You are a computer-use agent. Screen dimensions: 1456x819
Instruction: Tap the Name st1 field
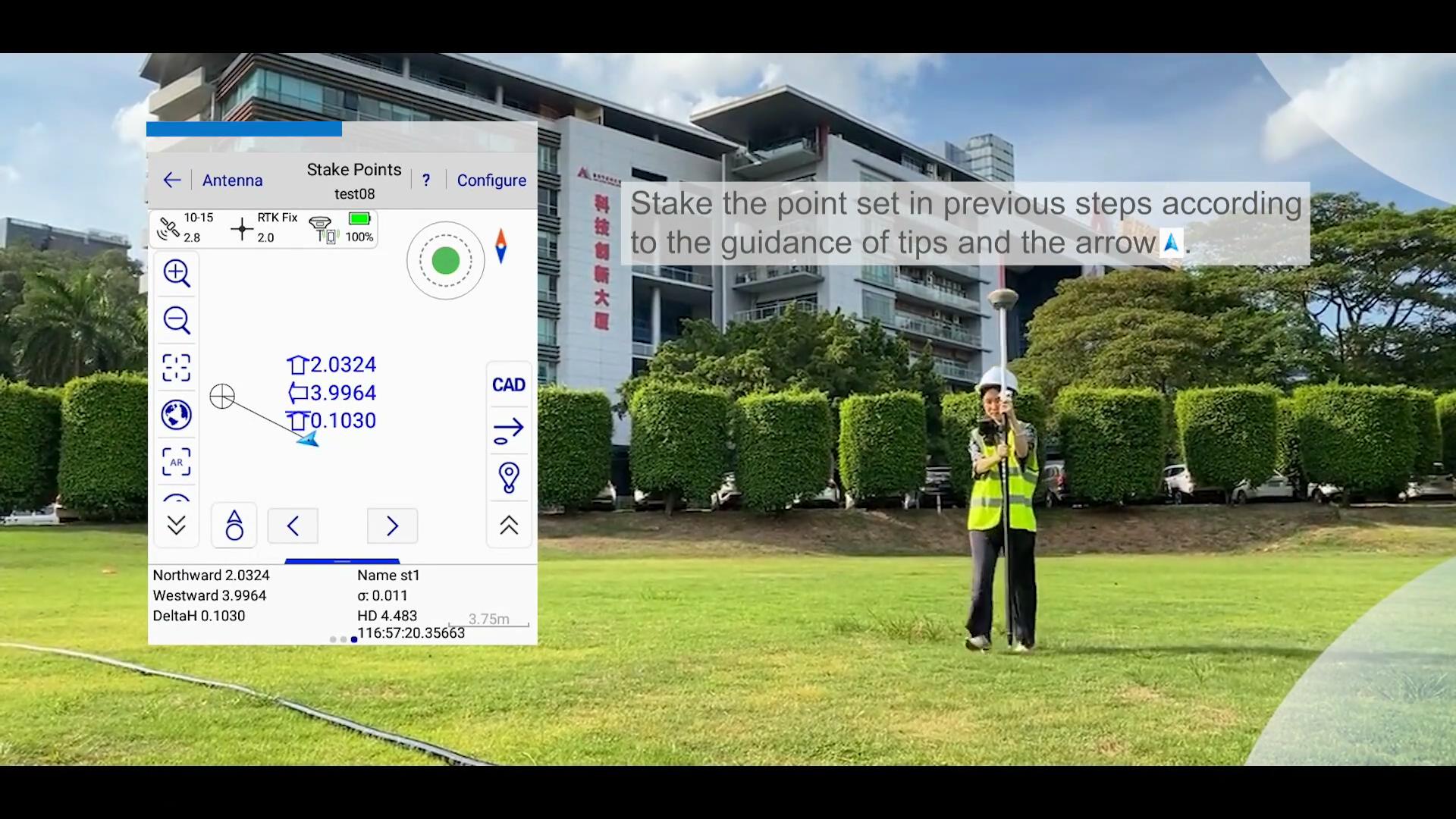pyautogui.click(x=388, y=576)
